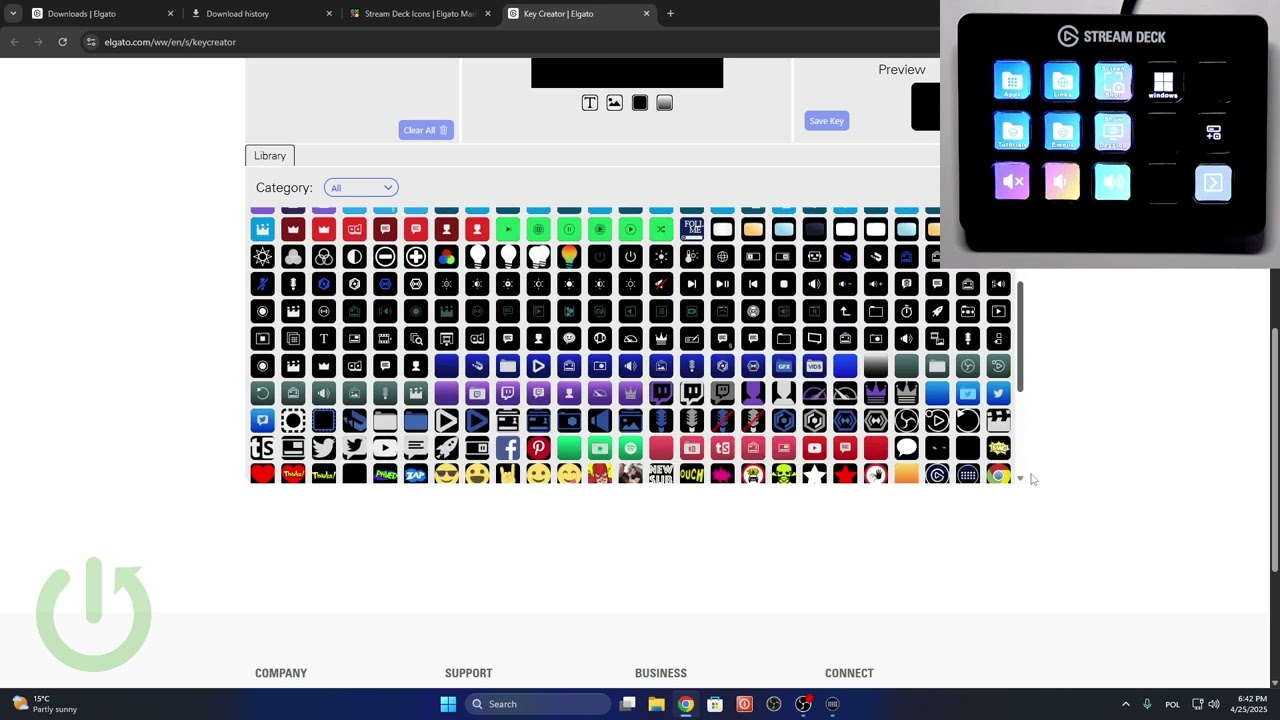
Task: Show hidden system tray icons
Action: tap(1125, 704)
